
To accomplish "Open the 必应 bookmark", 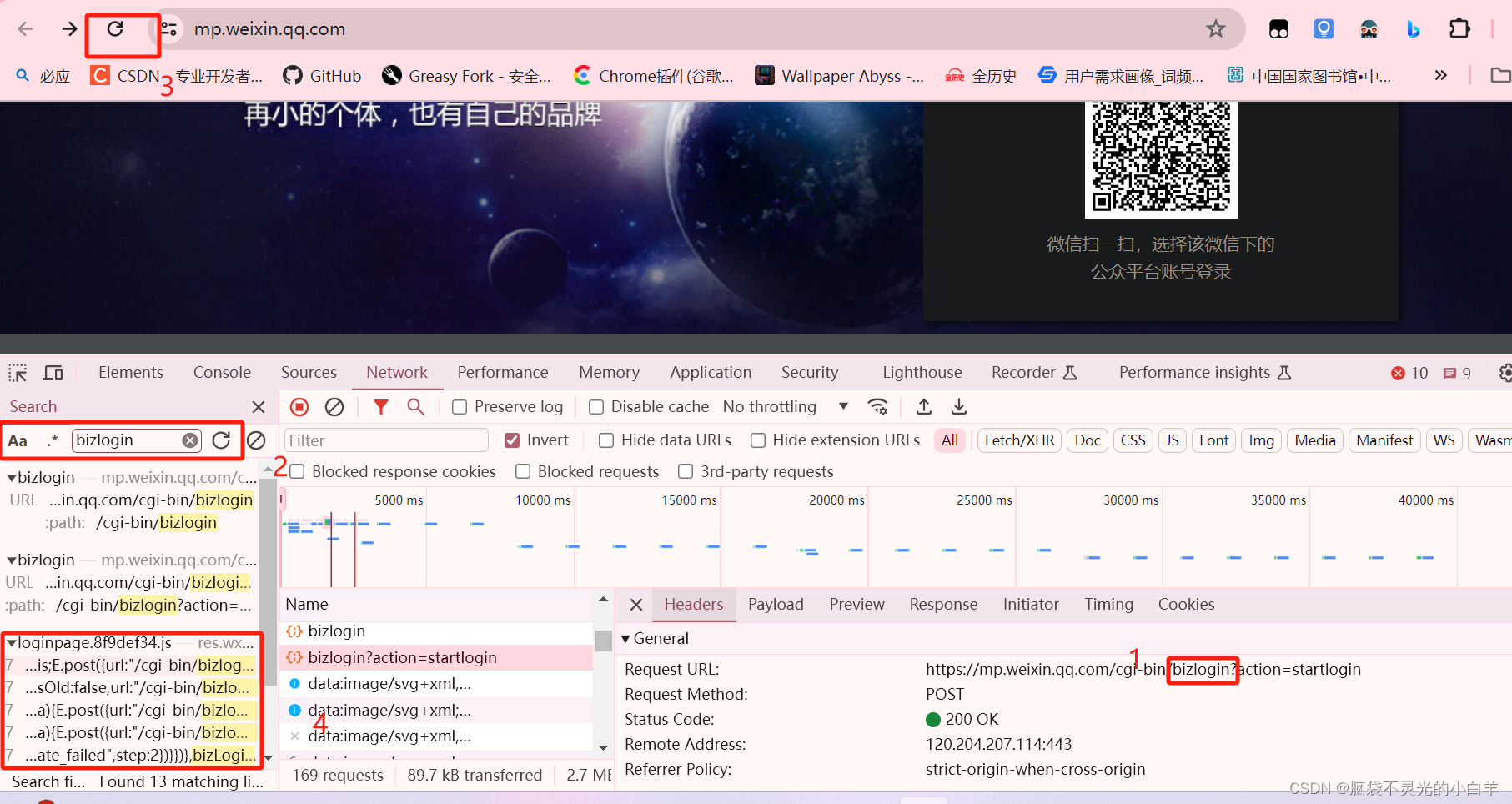I will (x=43, y=76).
